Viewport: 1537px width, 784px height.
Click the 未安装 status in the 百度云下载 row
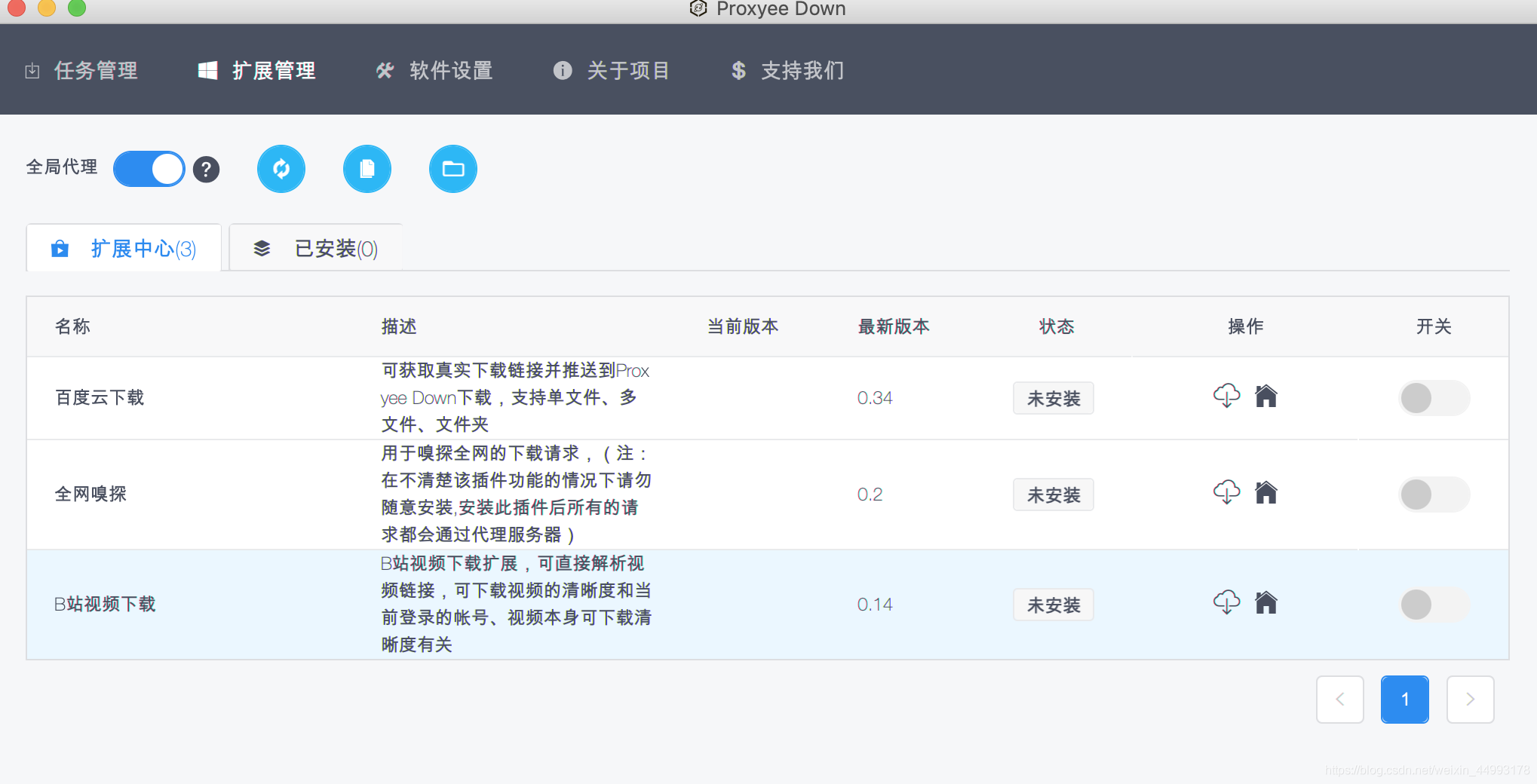(1054, 398)
